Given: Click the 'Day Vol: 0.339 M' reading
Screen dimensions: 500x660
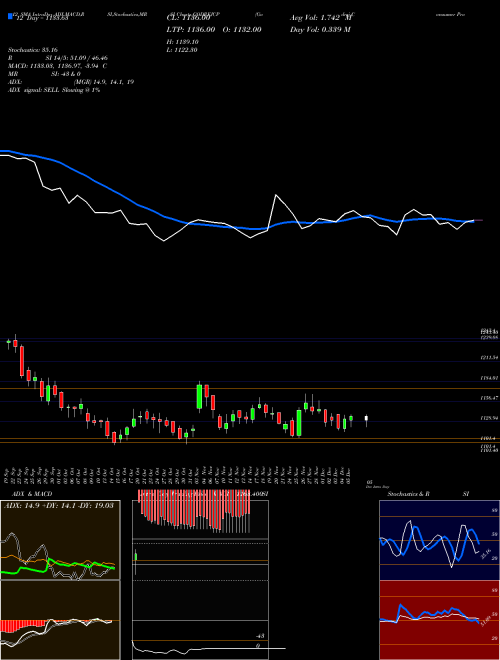Looking at the screenshot, I should click(320, 30).
